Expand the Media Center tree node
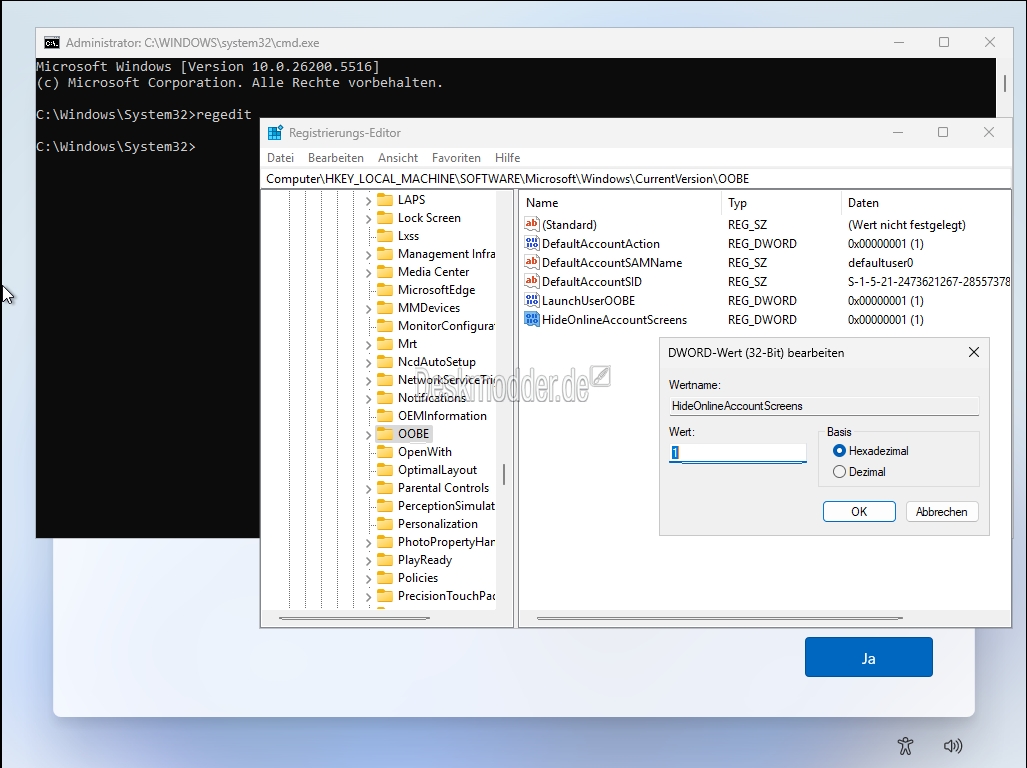This screenshot has width=1027, height=768. pos(368,273)
